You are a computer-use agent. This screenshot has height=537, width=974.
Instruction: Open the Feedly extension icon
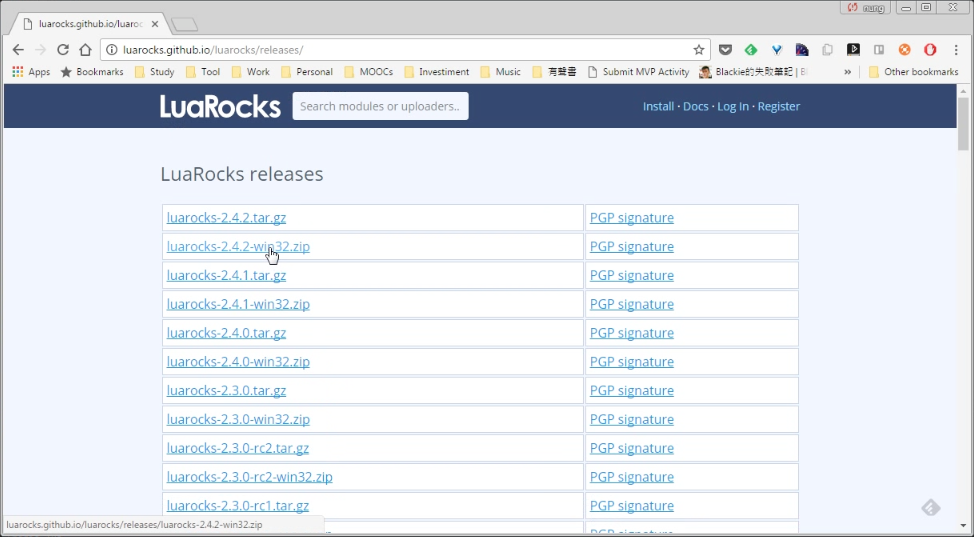pos(751,50)
